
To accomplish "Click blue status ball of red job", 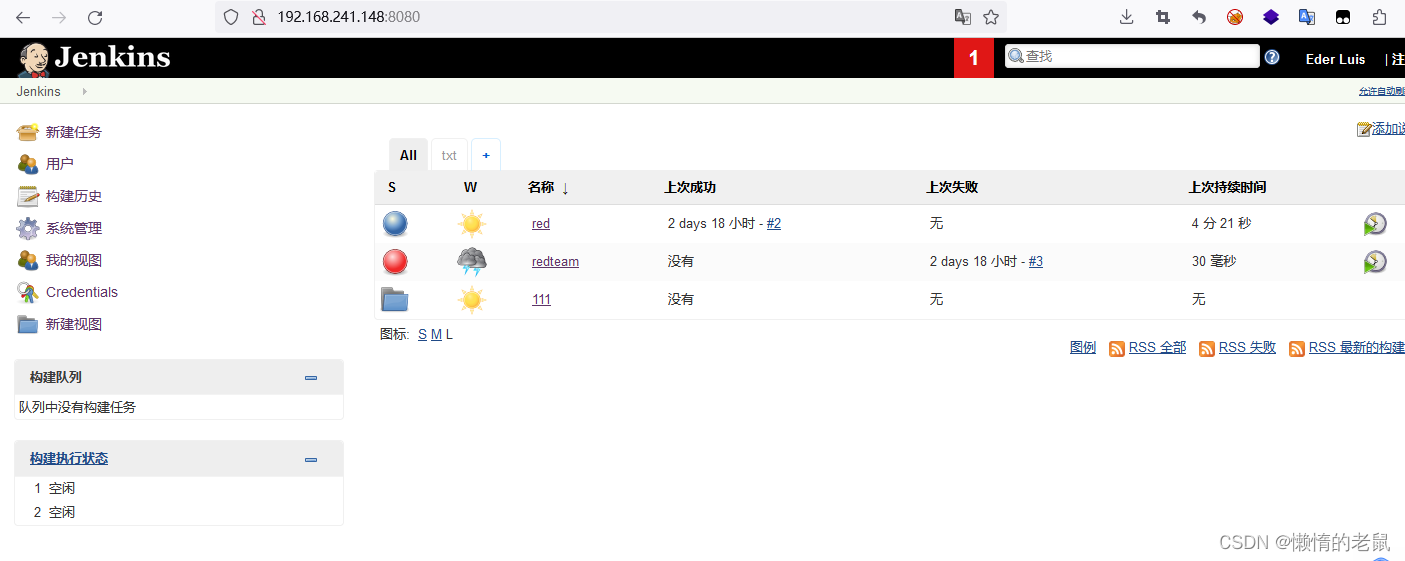I will pos(395,223).
